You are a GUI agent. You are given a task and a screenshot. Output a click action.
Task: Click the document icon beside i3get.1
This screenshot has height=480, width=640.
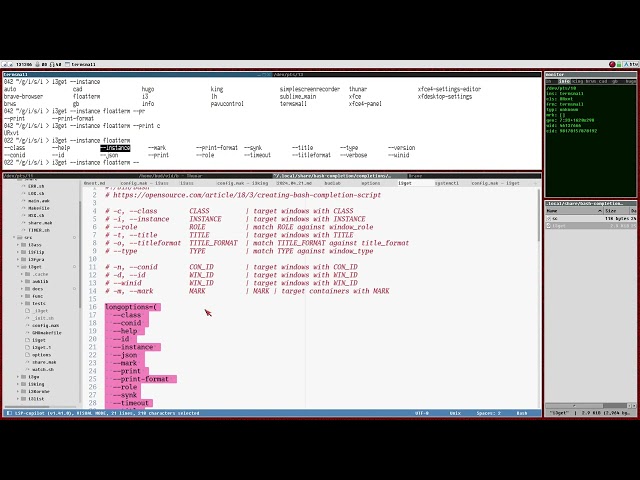tap(27, 347)
